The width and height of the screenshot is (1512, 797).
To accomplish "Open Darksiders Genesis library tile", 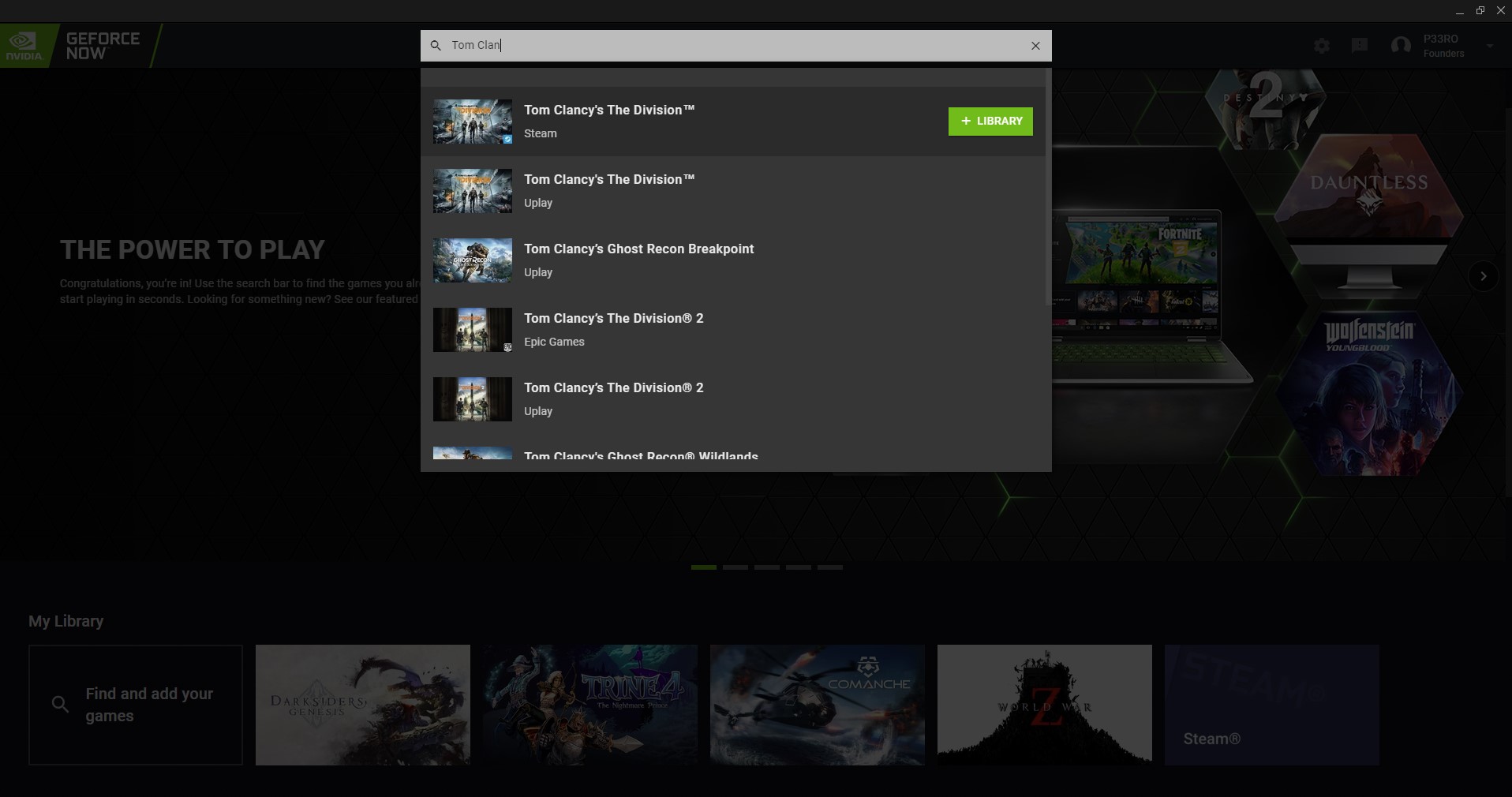I will (x=363, y=705).
